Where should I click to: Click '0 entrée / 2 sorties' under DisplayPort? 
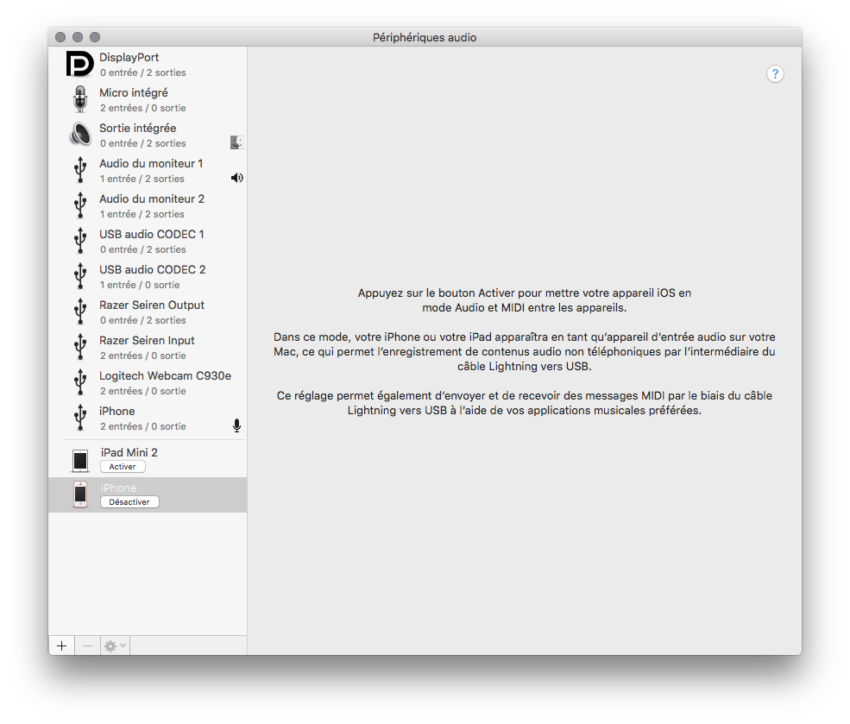click(x=143, y=73)
